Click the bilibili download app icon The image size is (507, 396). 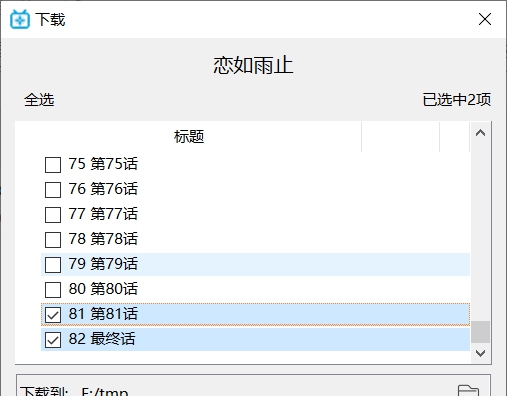20,19
